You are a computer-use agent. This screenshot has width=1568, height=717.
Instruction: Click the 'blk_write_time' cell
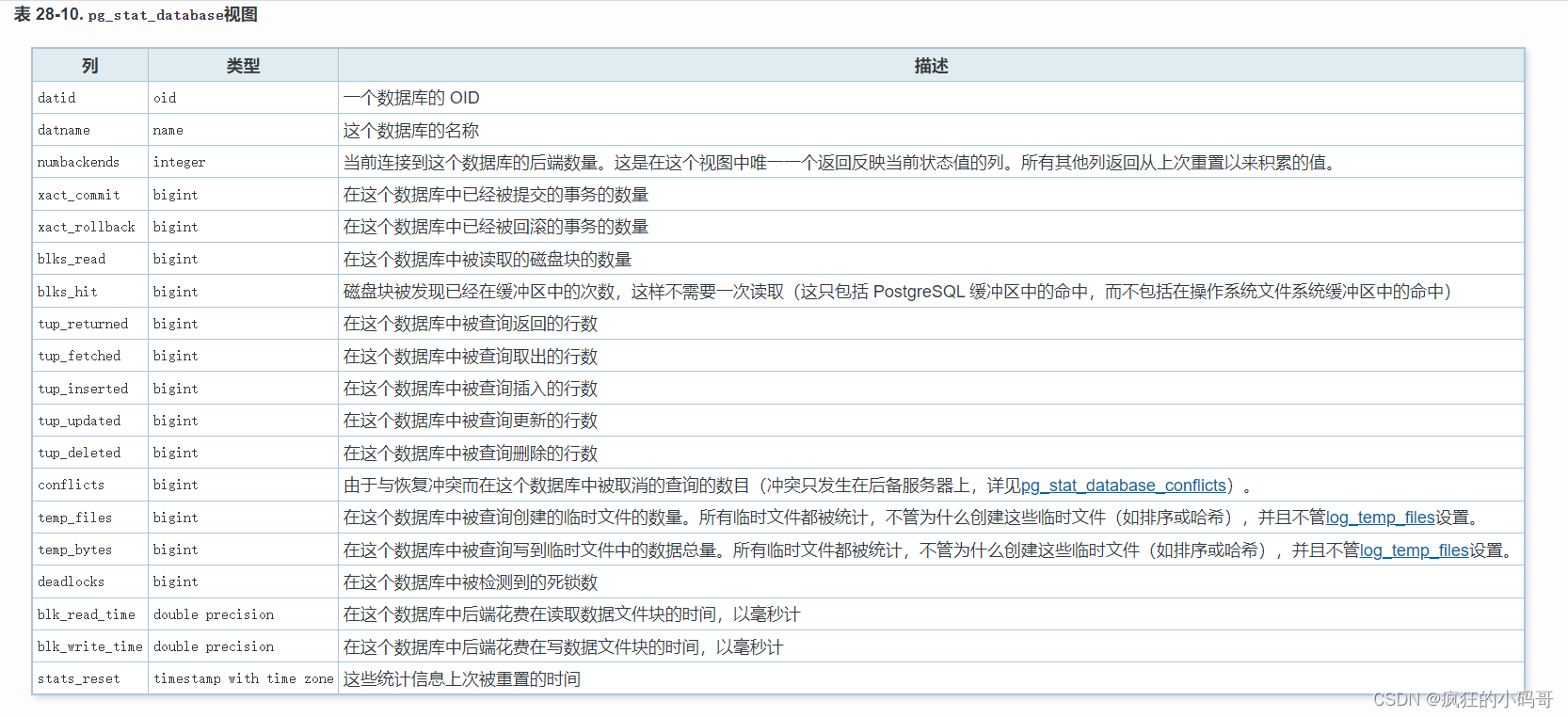(x=90, y=646)
